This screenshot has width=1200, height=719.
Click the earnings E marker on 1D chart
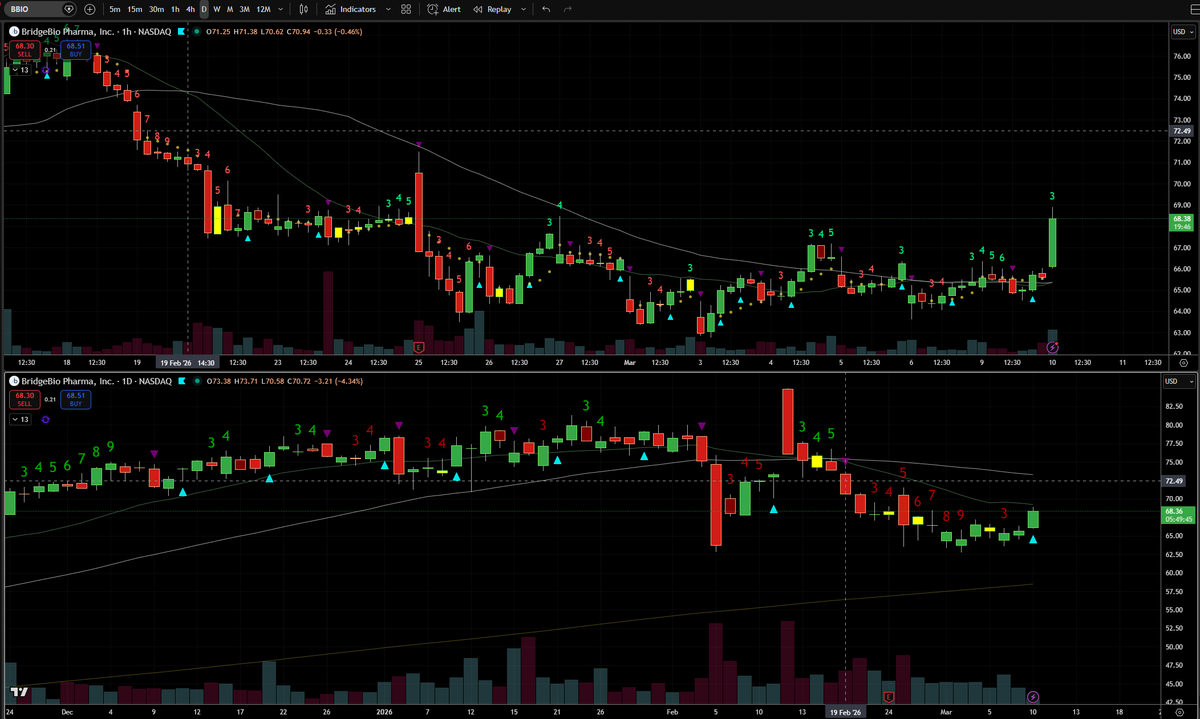[x=888, y=695]
